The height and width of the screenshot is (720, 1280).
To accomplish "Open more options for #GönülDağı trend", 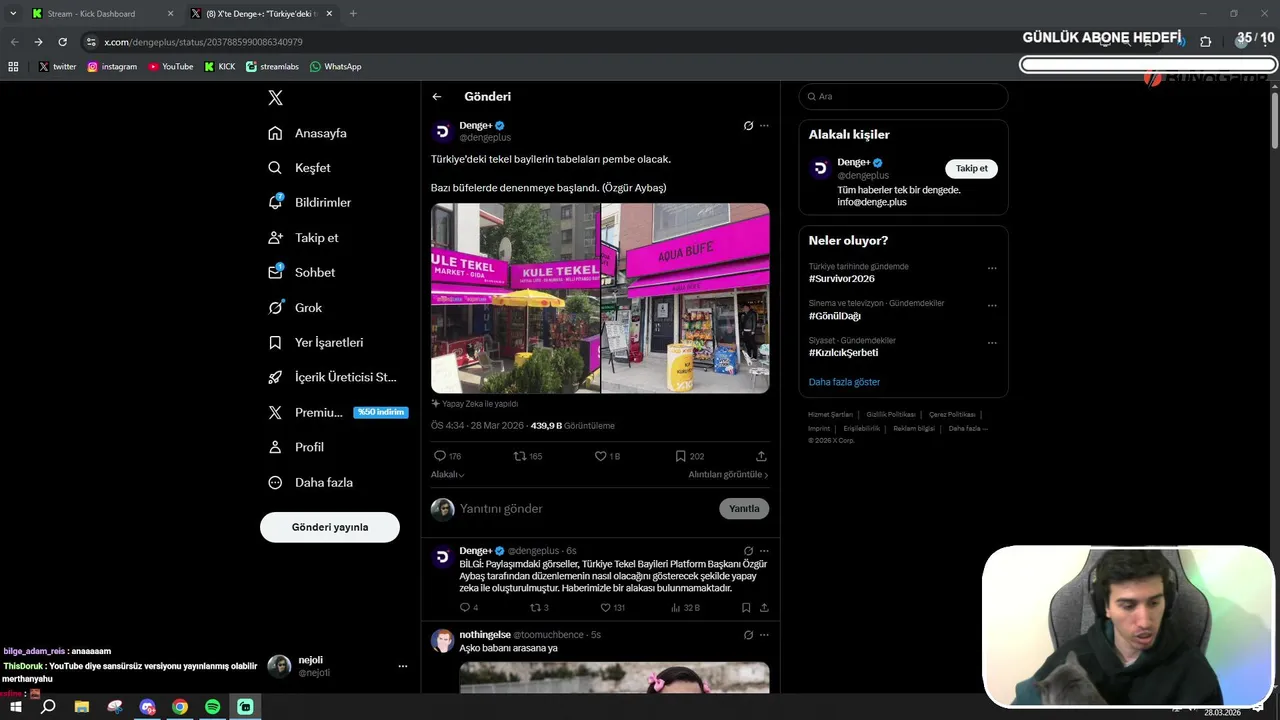I will [992, 305].
